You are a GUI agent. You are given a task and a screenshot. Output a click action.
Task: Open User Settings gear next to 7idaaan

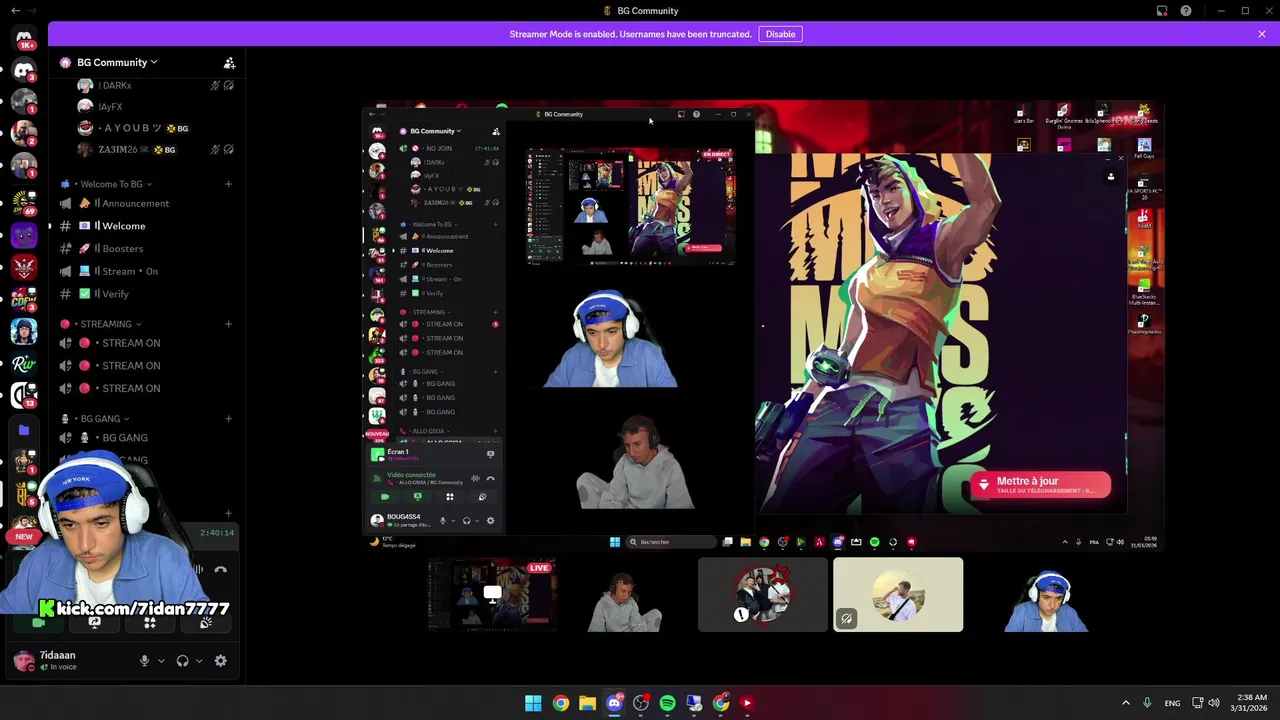click(220, 661)
